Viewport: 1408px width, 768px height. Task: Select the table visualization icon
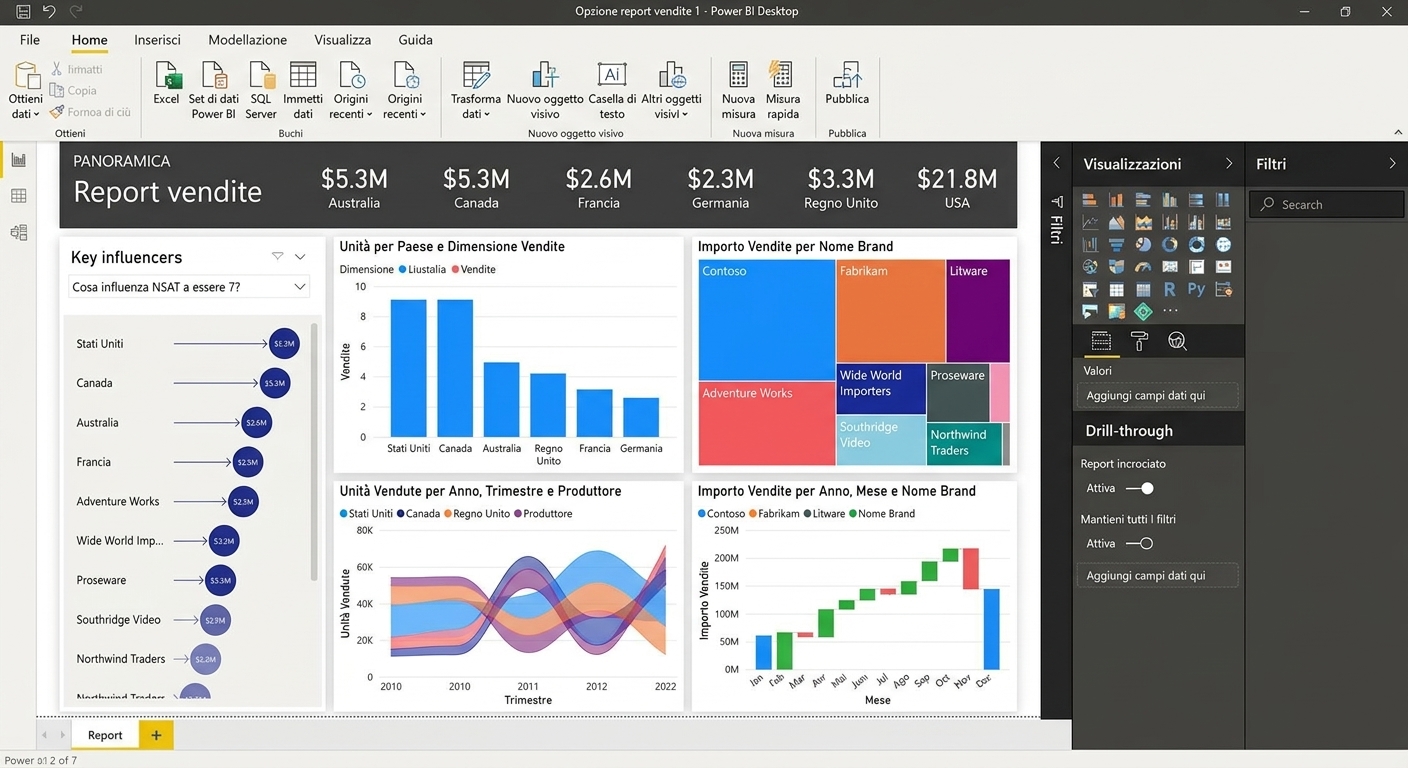1116,289
